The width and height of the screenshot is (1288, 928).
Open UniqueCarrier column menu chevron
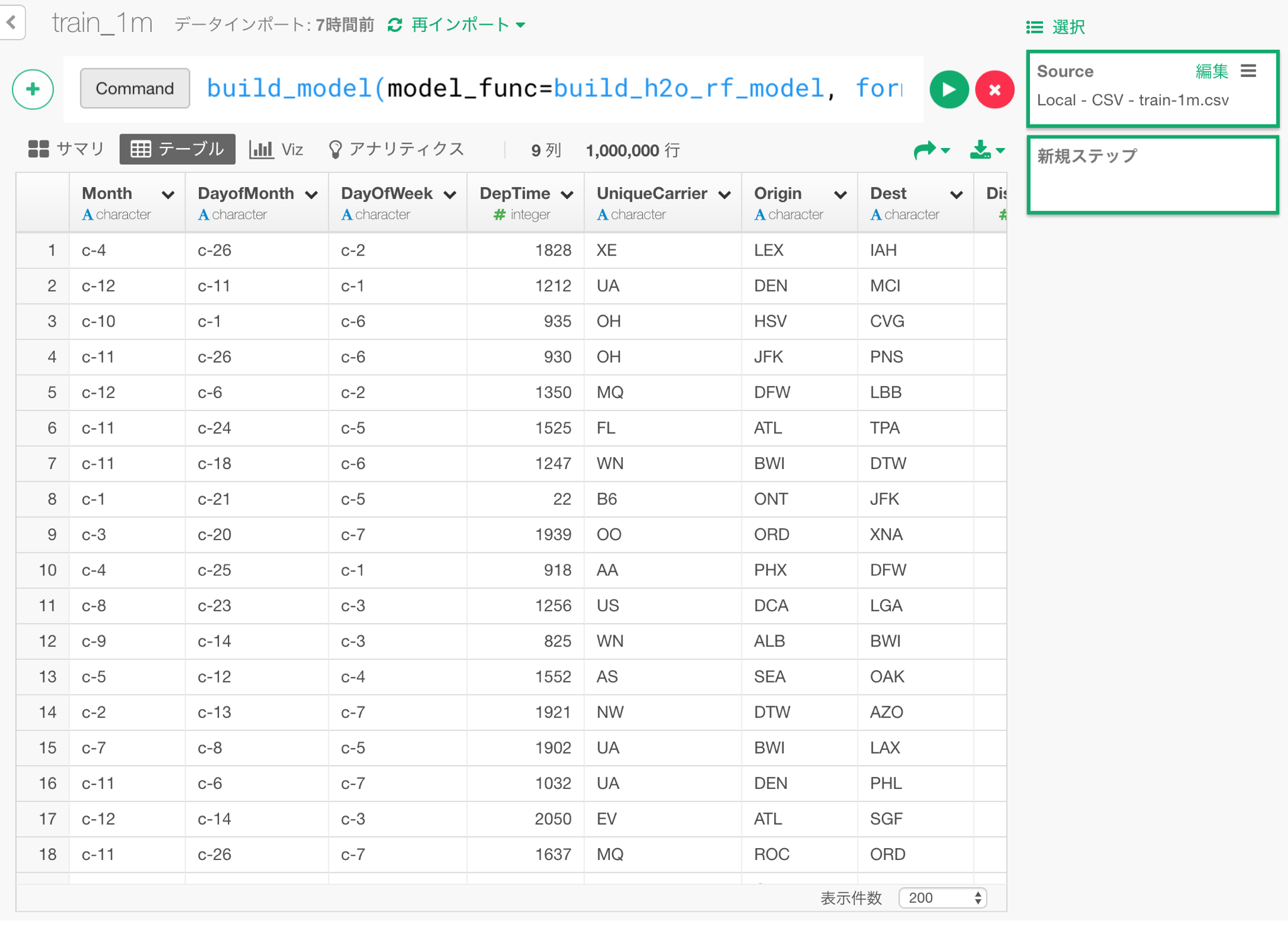(x=724, y=195)
